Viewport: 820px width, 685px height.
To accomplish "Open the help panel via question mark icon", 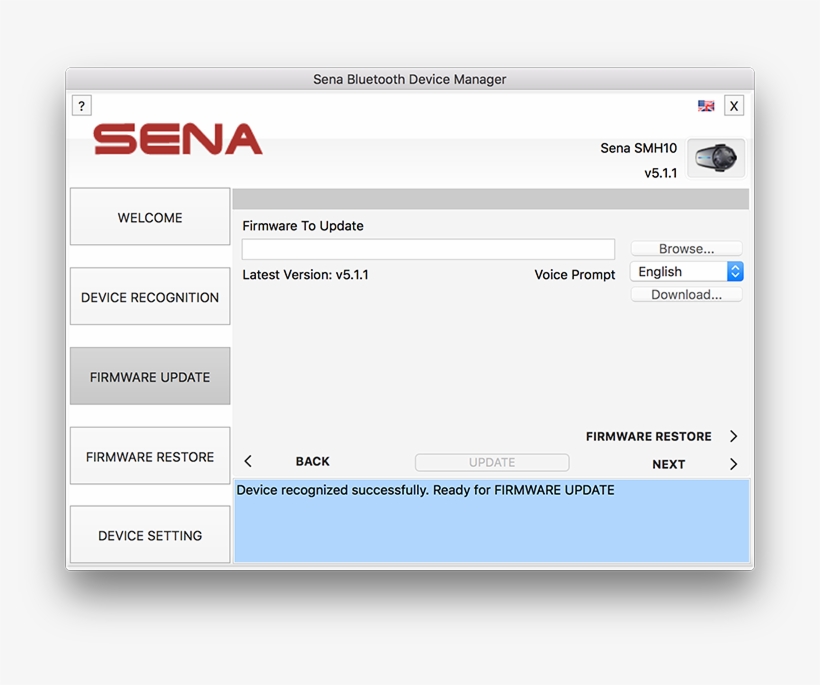I will (81, 105).
